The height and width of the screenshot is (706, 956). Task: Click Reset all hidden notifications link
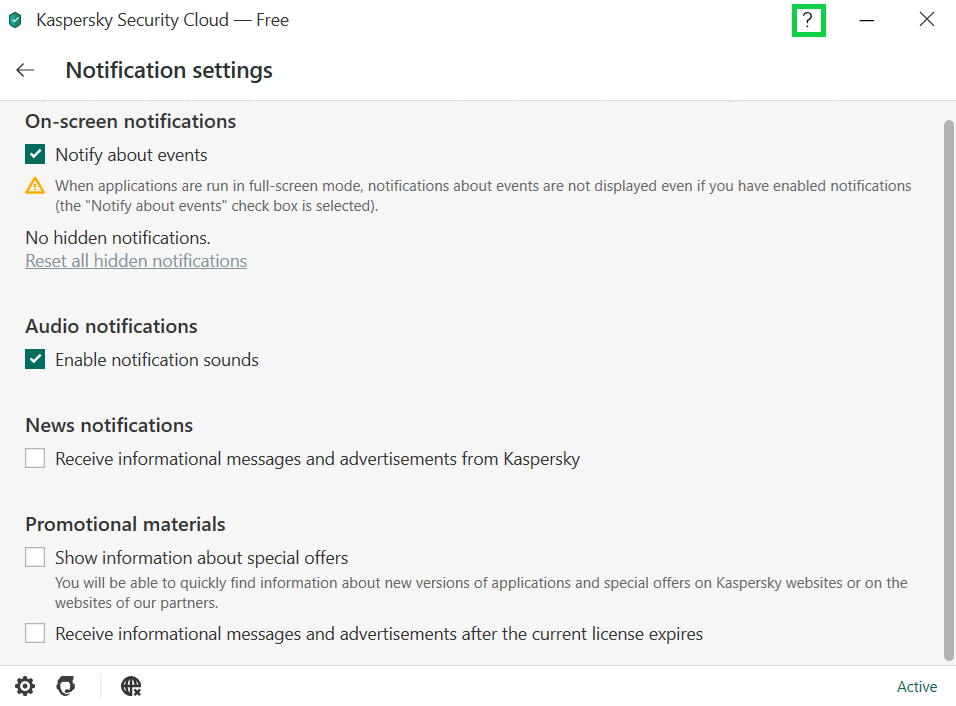click(136, 261)
